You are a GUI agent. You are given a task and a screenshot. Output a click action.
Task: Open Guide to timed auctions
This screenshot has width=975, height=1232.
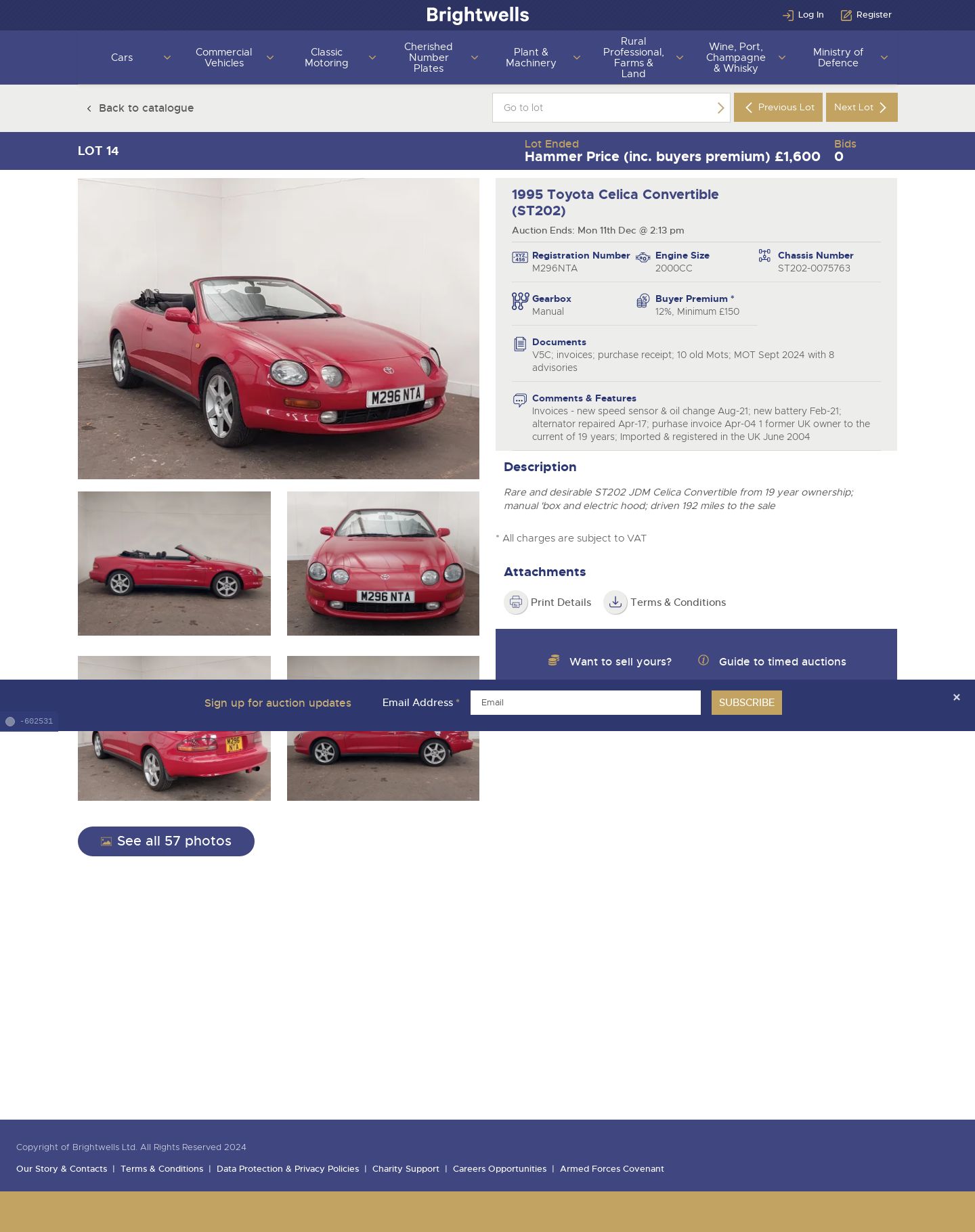click(782, 662)
